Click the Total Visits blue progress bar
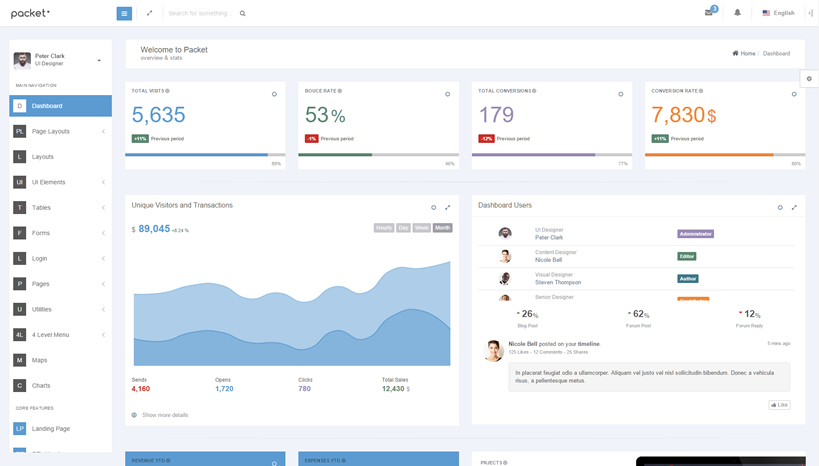The height and width of the screenshot is (466, 819). pos(196,155)
